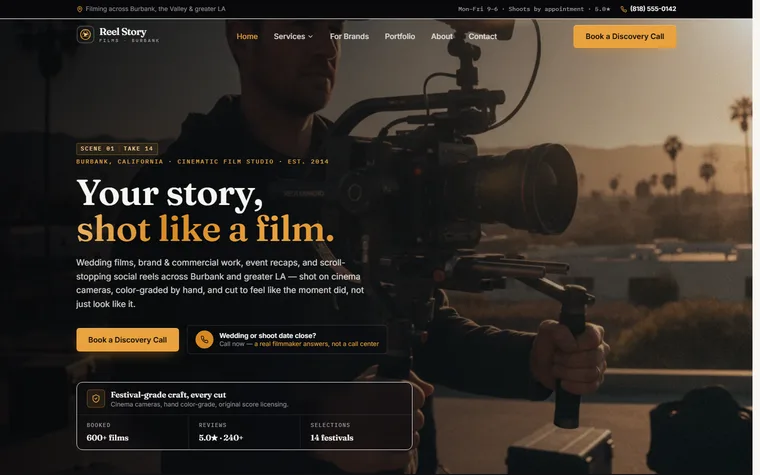The image size is (760, 475).
Task: Click the '5.0★ · 240+' reviews stat
Action: (221, 438)
